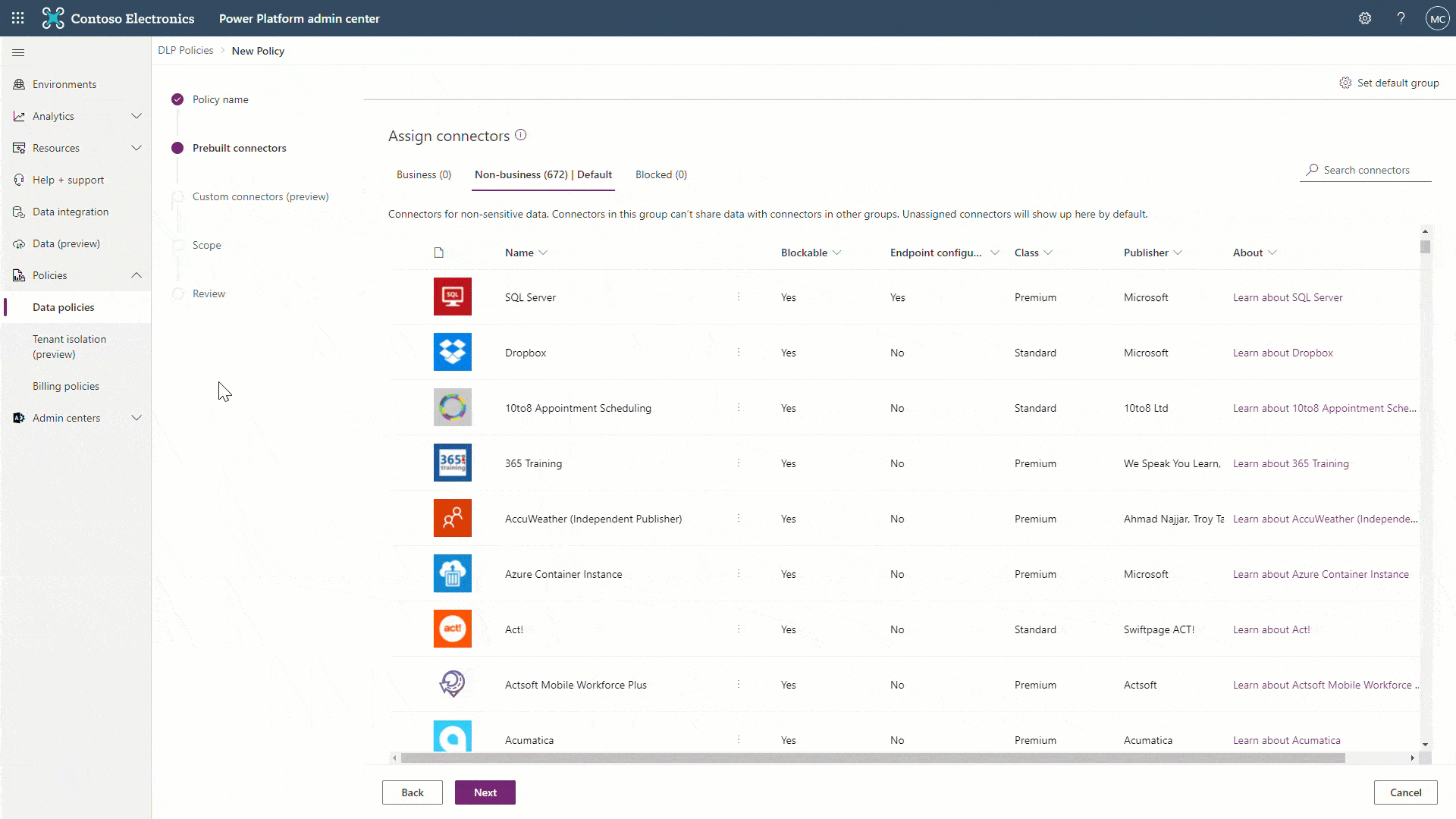Select the document filter icon above connectors
Image resolution: width=1456 pixels, height=819 pixels.
coord(438,252)
